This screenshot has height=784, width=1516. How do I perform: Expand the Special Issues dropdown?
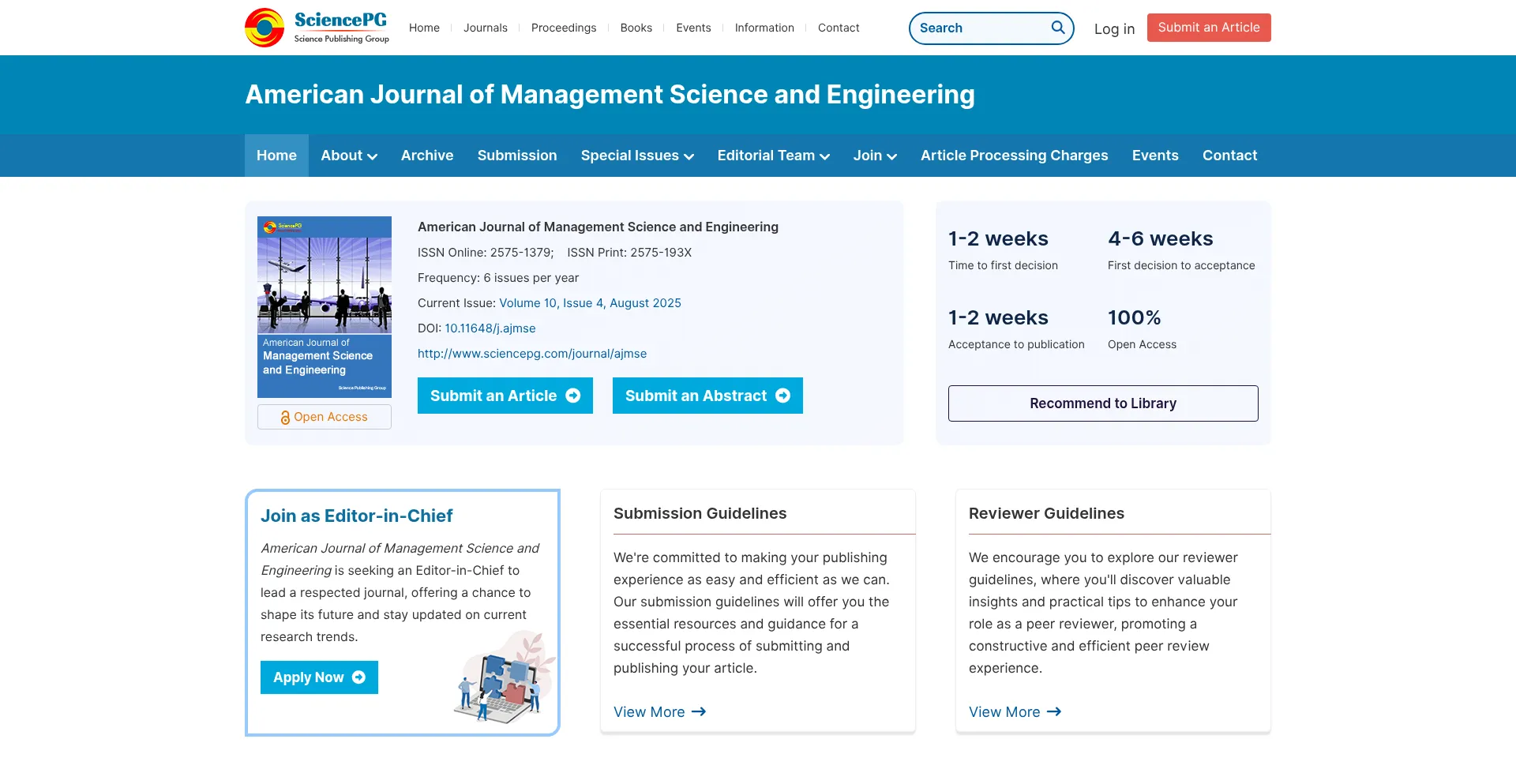pos(637,156)
